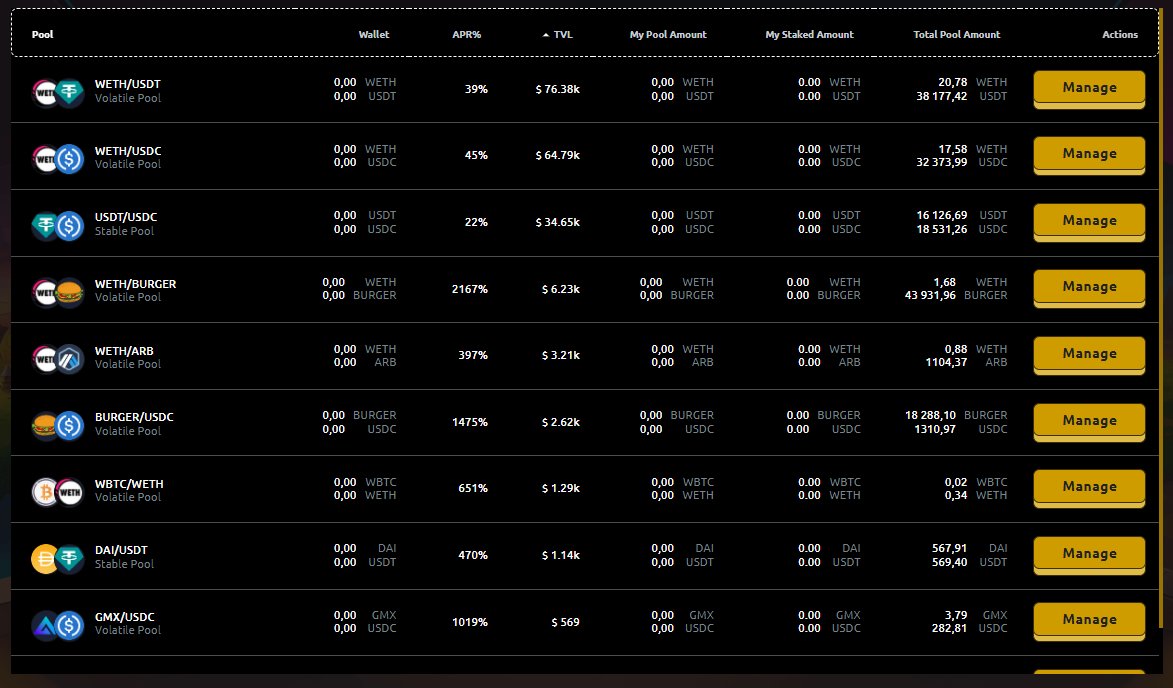Screen dimensions: 1173x688
Task: Click the 2167% APR value
Action: (470, 289)
